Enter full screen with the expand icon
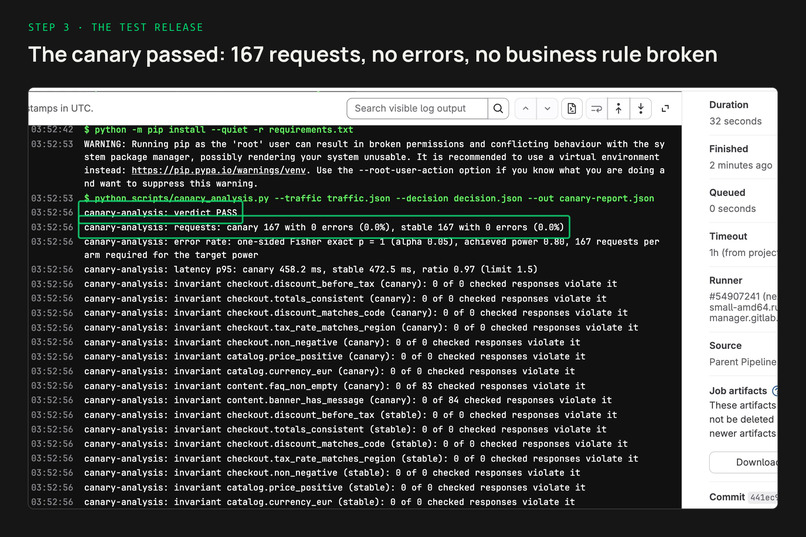The width and height of the screenshot is (806, 537). [665, 108]
